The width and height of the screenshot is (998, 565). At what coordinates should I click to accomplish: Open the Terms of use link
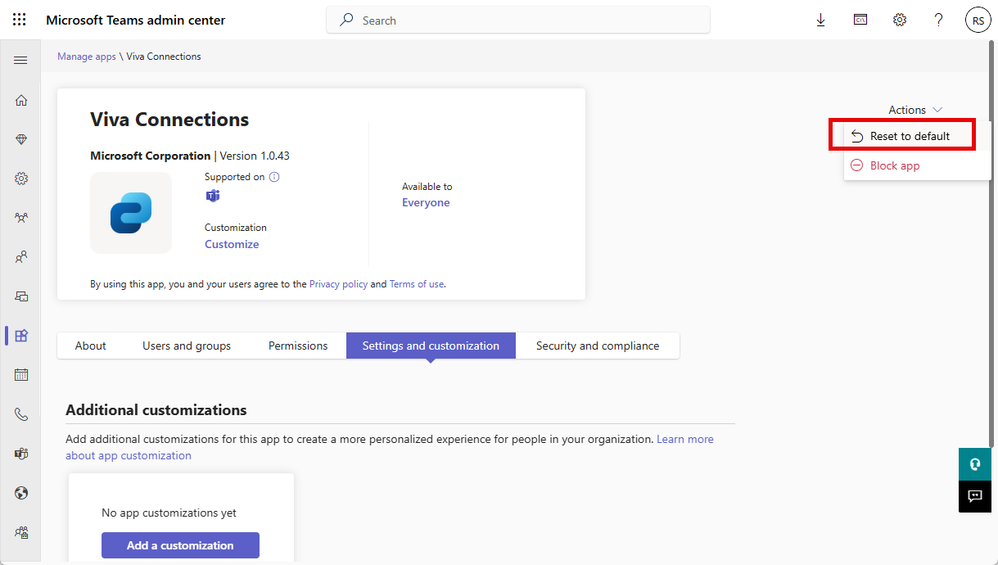pos(417,284)
